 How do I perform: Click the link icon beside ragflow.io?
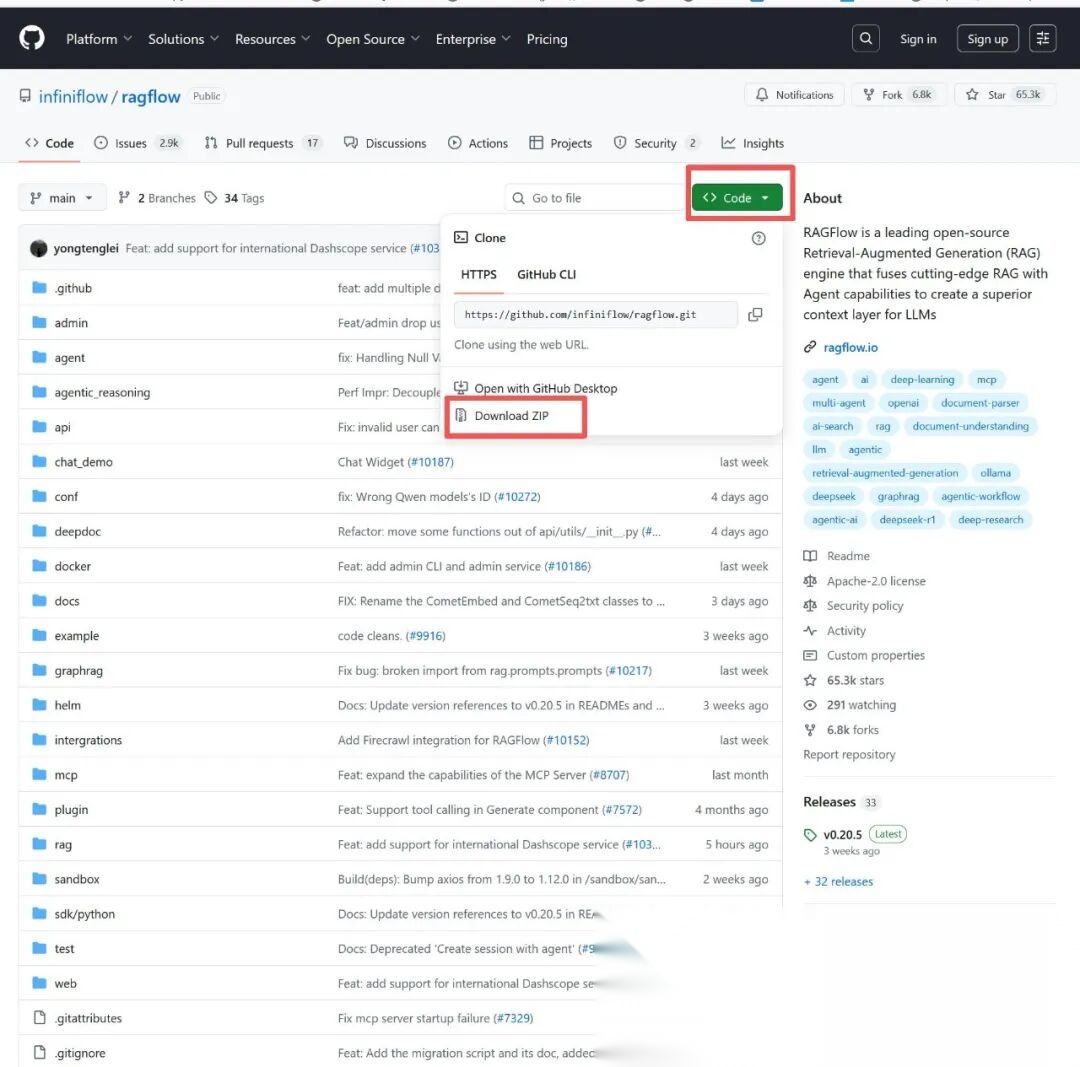[810, 347]
